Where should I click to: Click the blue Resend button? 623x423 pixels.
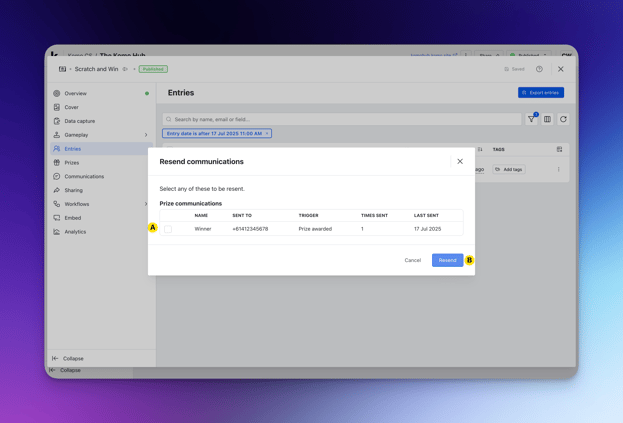[447, 260]
